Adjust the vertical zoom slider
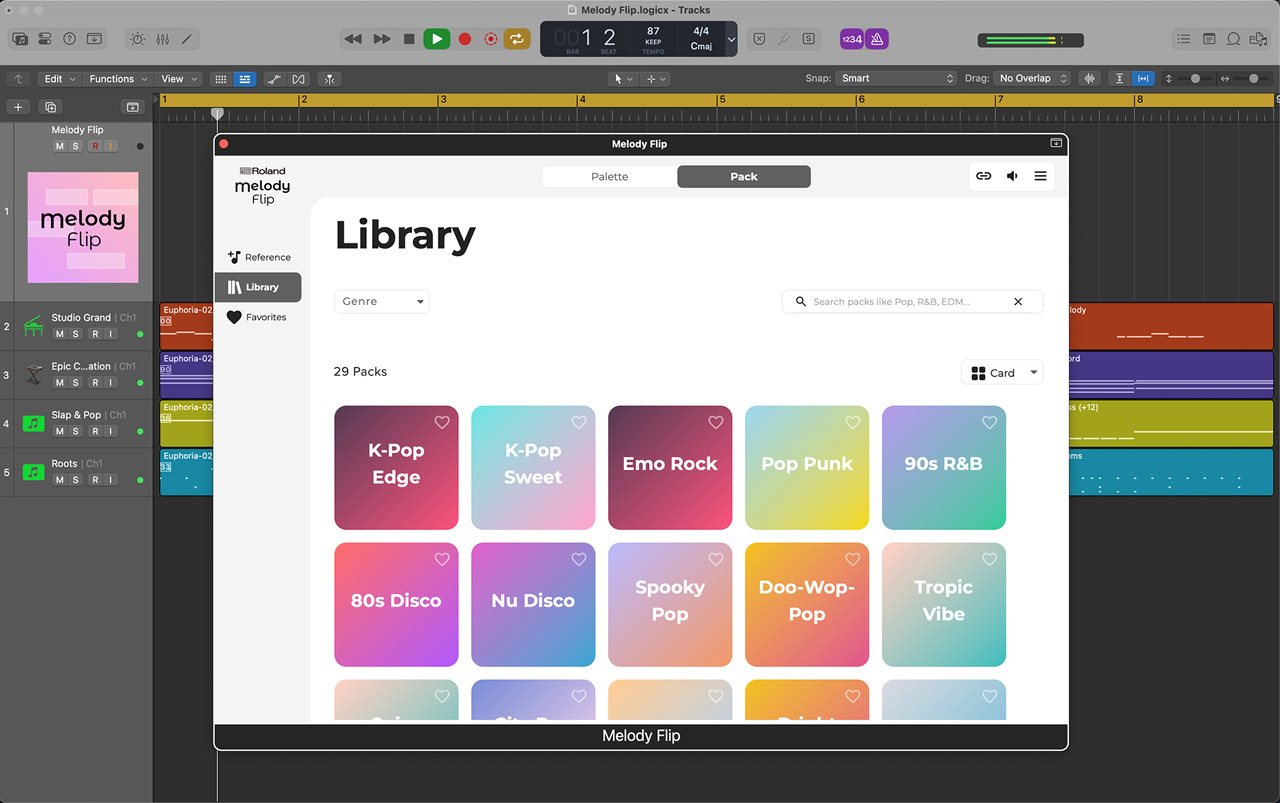This screenshot has height=803, width=1280. [1194, 79]
